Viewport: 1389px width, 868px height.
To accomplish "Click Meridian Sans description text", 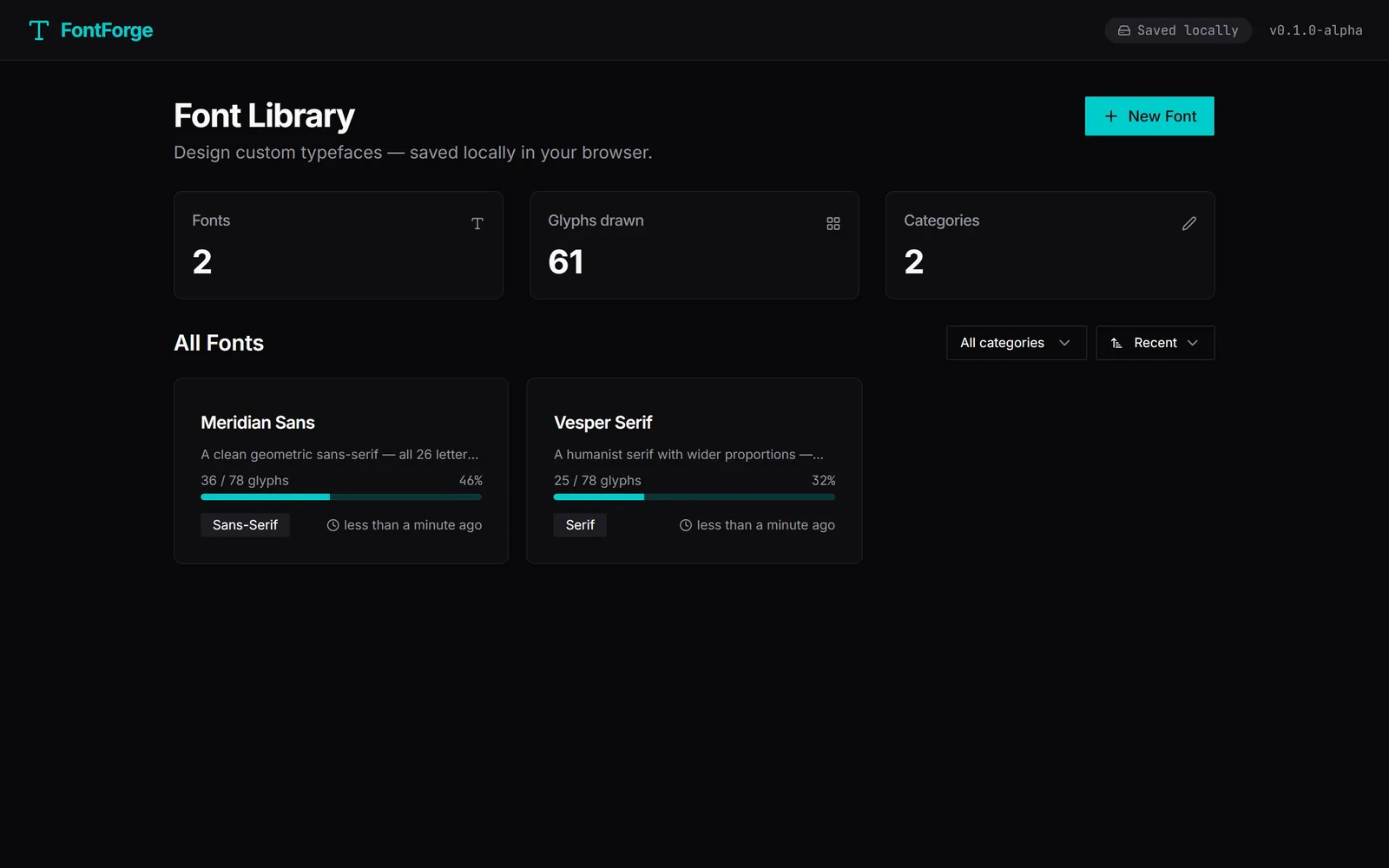I will coord(339,455).
